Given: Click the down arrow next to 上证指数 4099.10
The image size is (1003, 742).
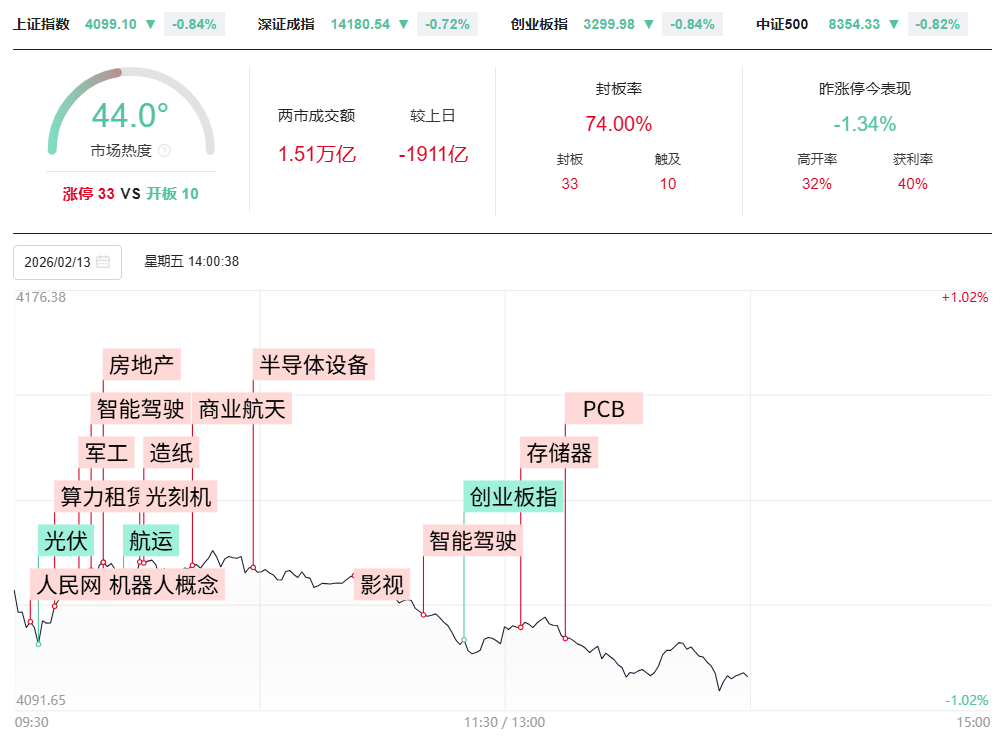Looking at the screenshot, I should 150,24.
